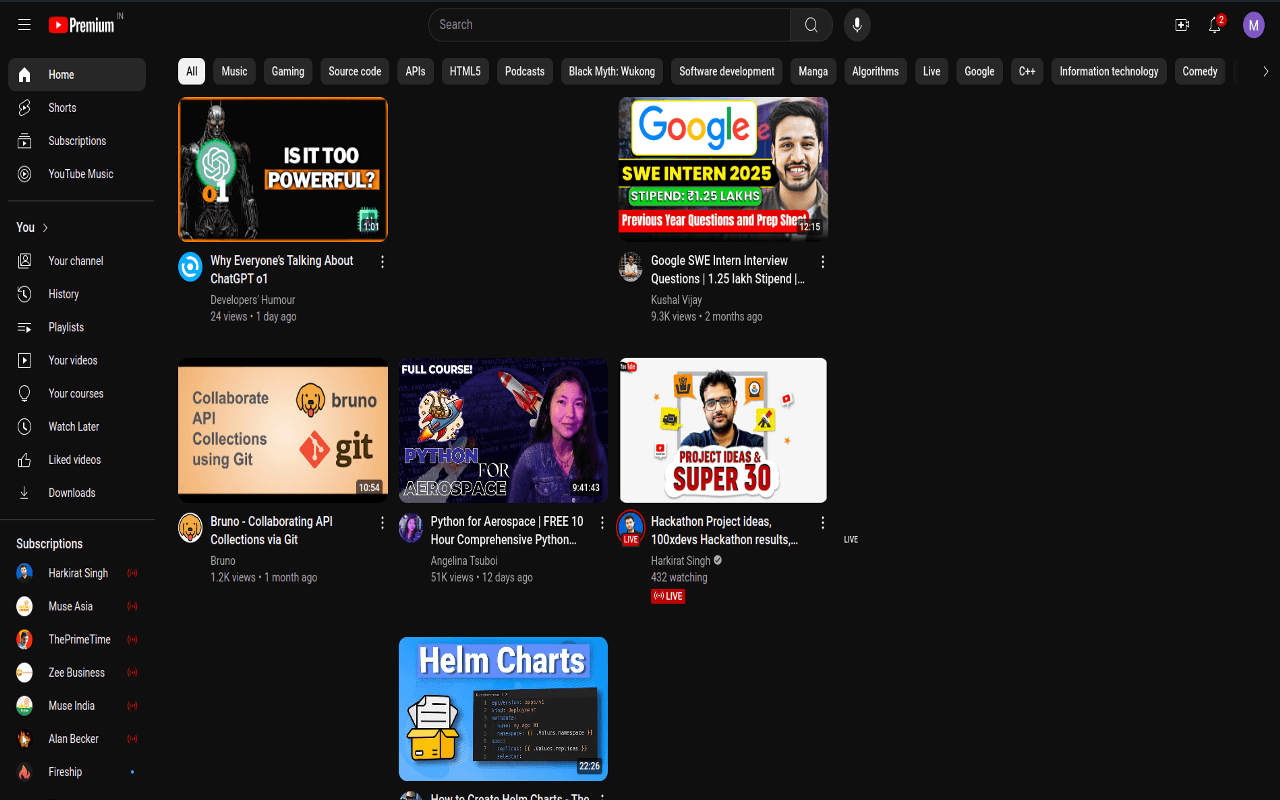Viewport: 1280px width, 800px height.
Task: Go to Home in sidebar
Action: click(x=77, y=75)
